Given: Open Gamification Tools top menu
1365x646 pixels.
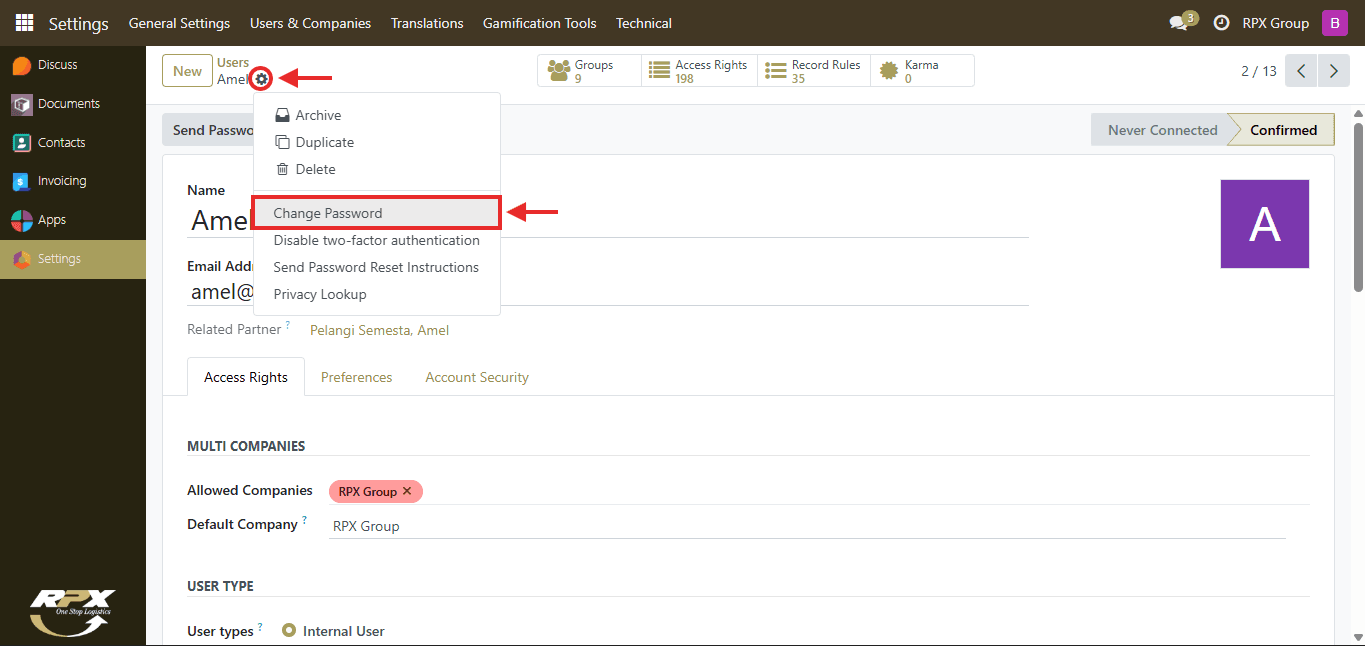Looking at the screenshot, I should (539, 23).
